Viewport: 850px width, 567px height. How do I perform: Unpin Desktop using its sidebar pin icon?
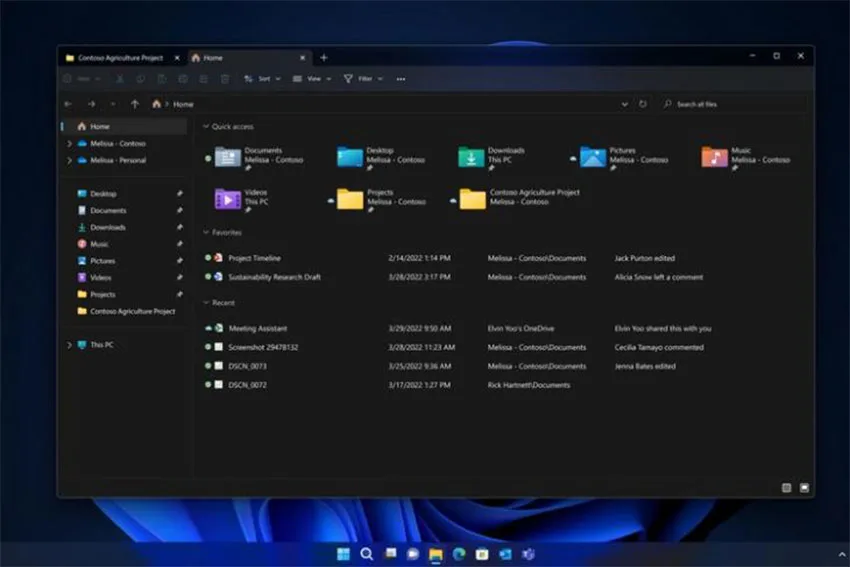tap(179, 194)
